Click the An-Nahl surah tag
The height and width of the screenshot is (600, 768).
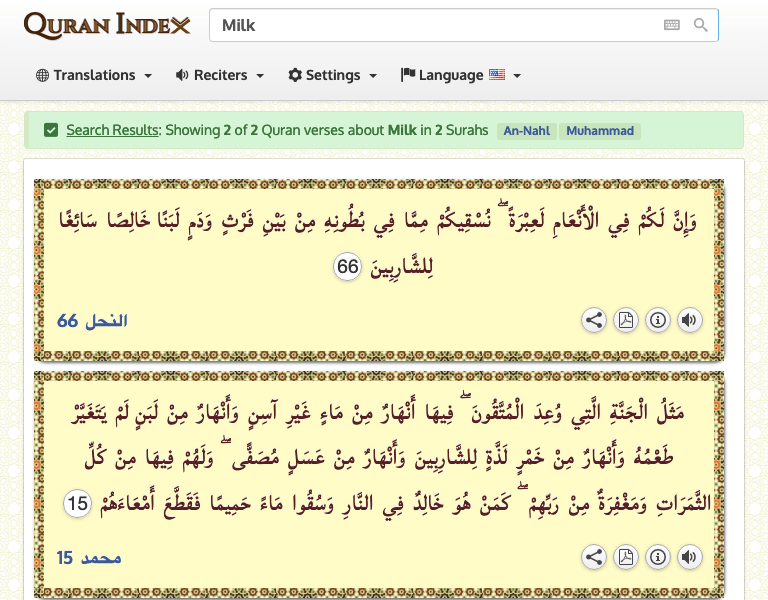click(525, 131)
